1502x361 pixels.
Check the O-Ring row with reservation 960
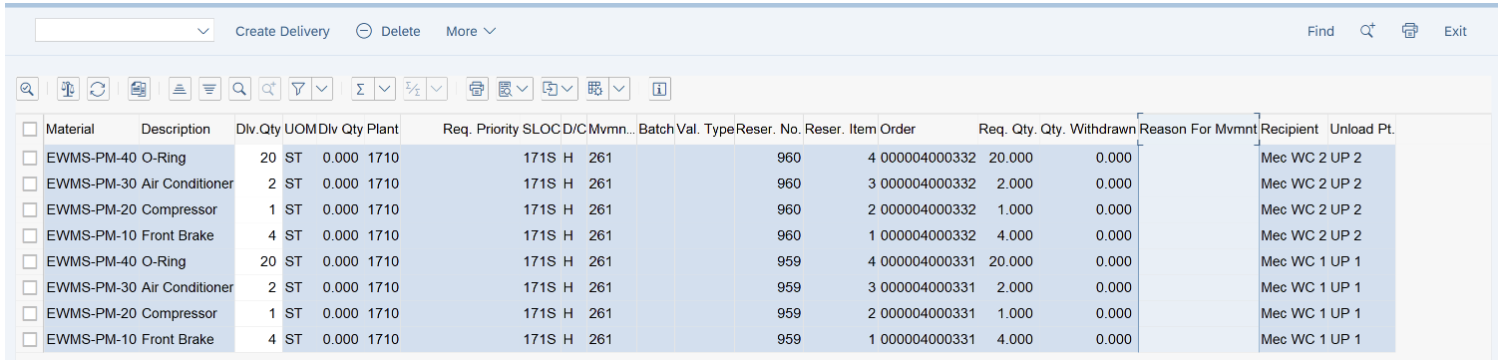pos(29,158)
